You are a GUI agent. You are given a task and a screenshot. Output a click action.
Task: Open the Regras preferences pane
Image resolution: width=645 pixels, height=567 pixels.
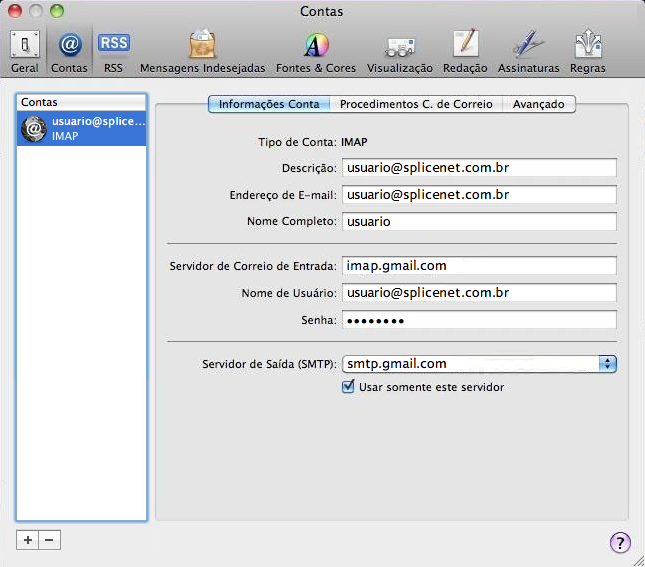(x=587, y=51)
